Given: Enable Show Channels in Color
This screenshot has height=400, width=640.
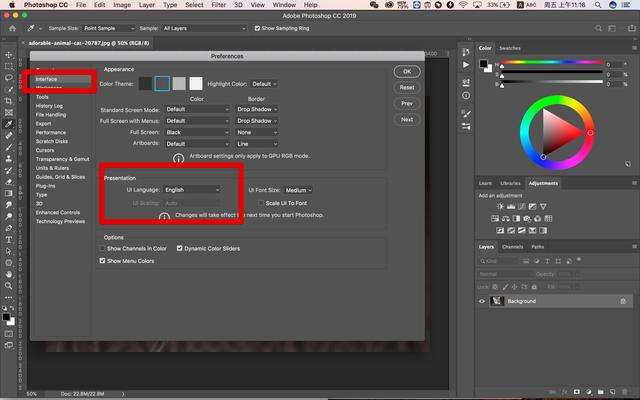Looking at the screenshot, I should coord(102,249).
